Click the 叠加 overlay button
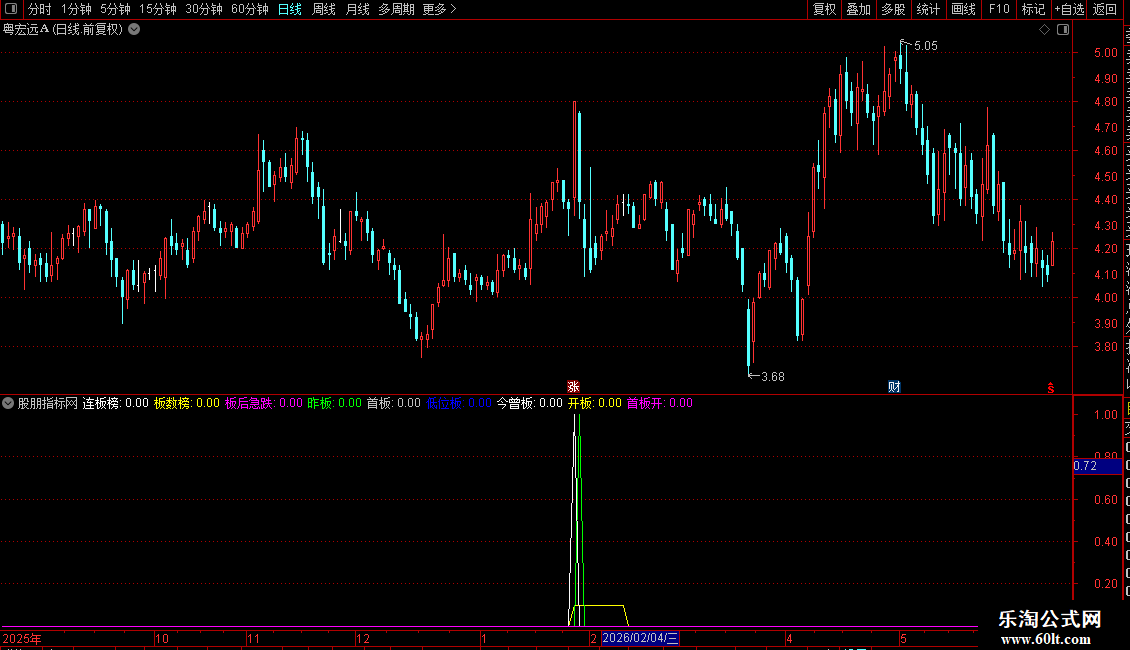Image resolution: width=1130 pixels, height=650 pixels. pos(859,9)
